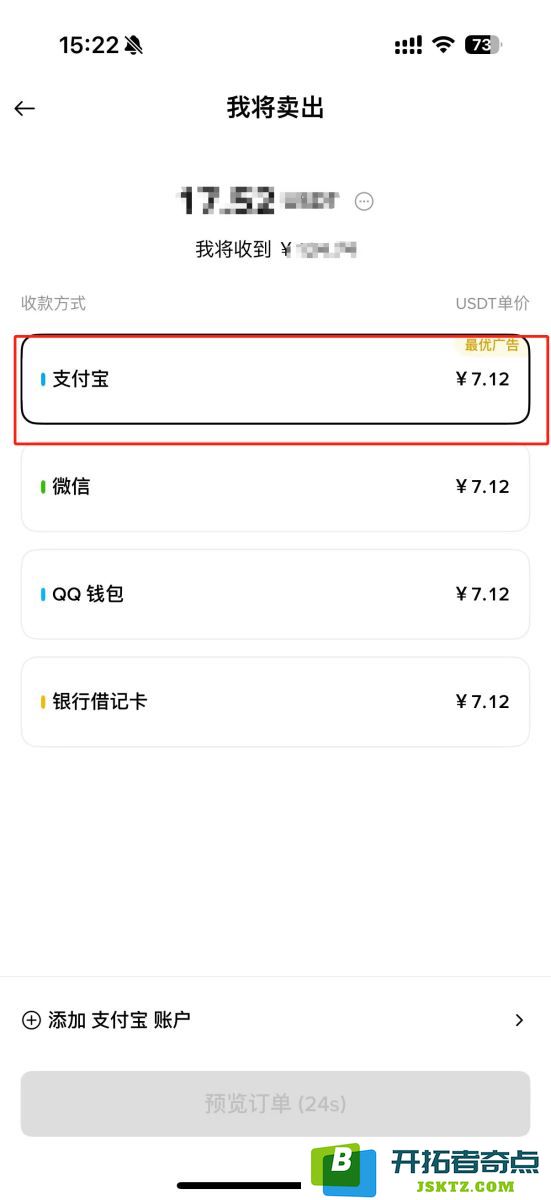Tap the 收款方式 column label

pos(54,303)
